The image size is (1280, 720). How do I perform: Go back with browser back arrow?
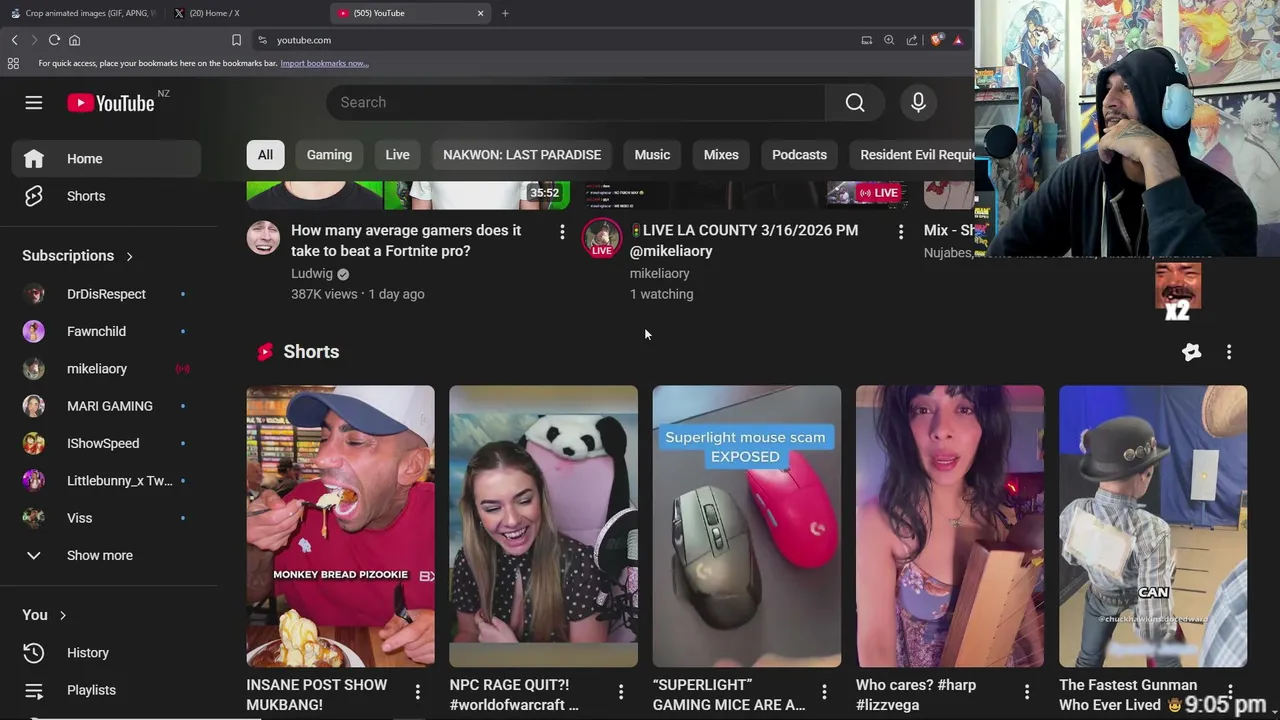coord(14,40)
